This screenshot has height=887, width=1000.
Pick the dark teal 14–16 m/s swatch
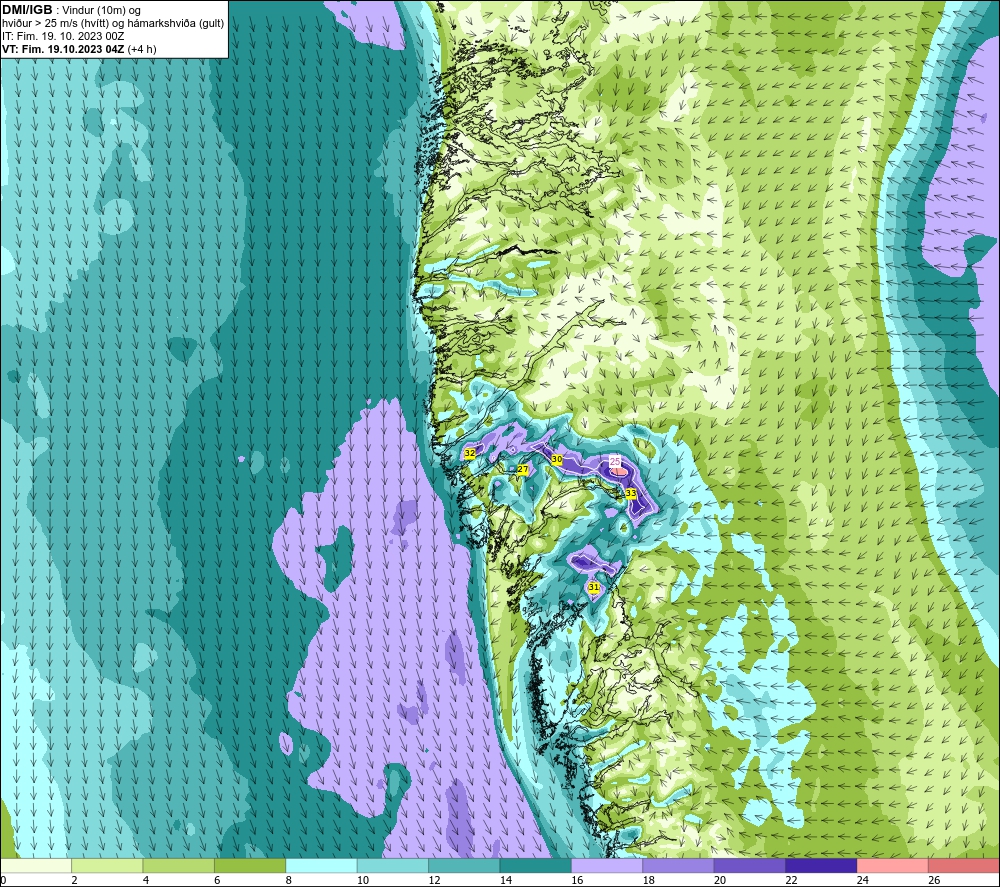(536, 865)
